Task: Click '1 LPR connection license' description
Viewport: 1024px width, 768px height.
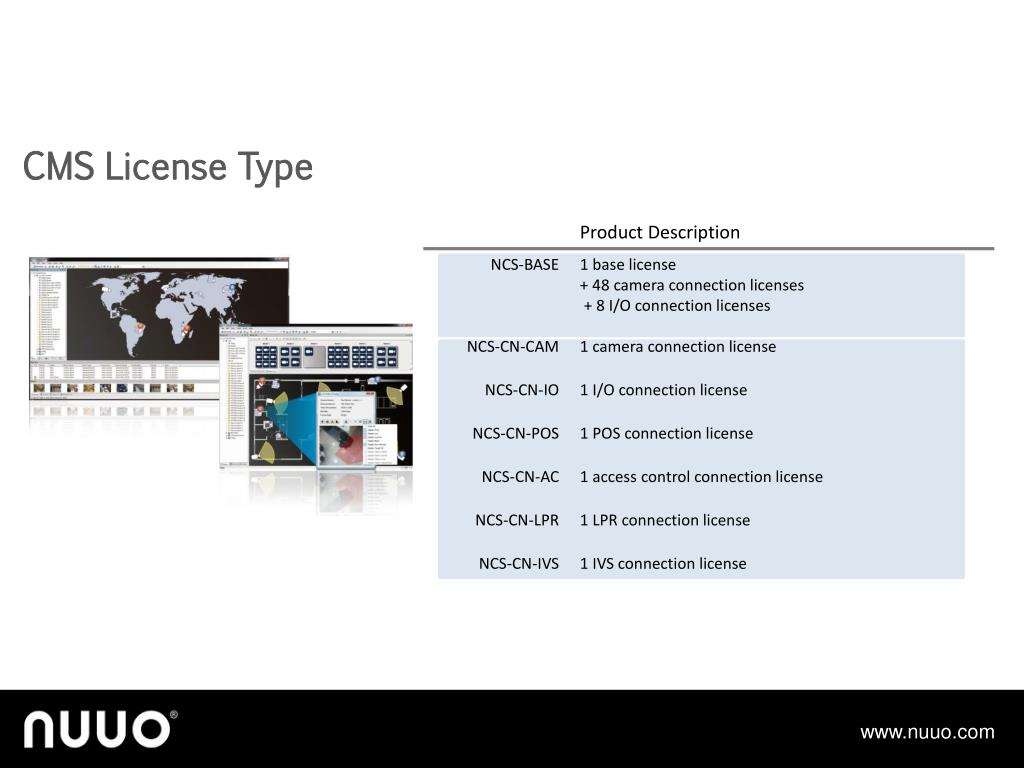Action: pos(665,520)
